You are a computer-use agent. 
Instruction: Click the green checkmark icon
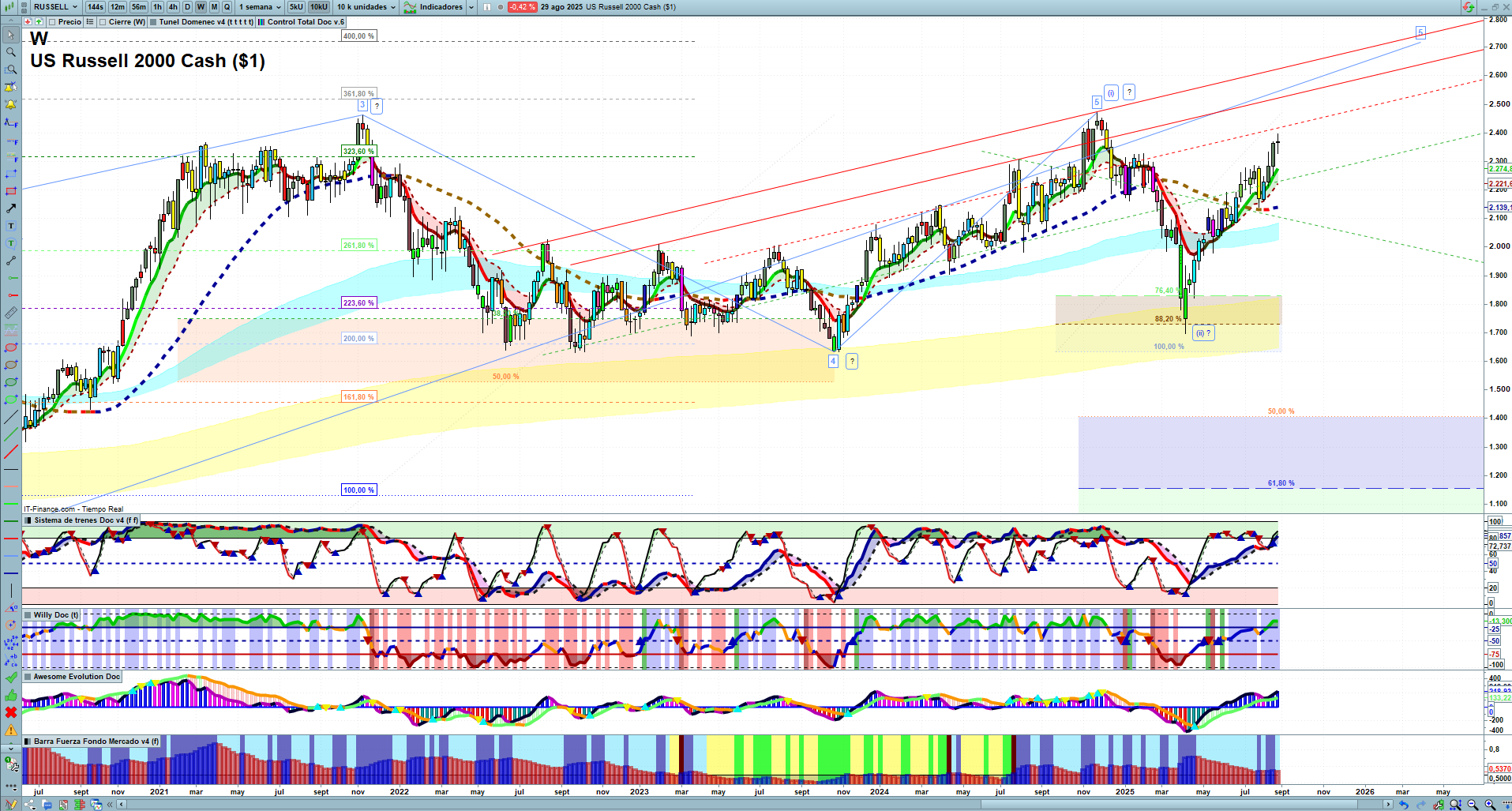11,678
